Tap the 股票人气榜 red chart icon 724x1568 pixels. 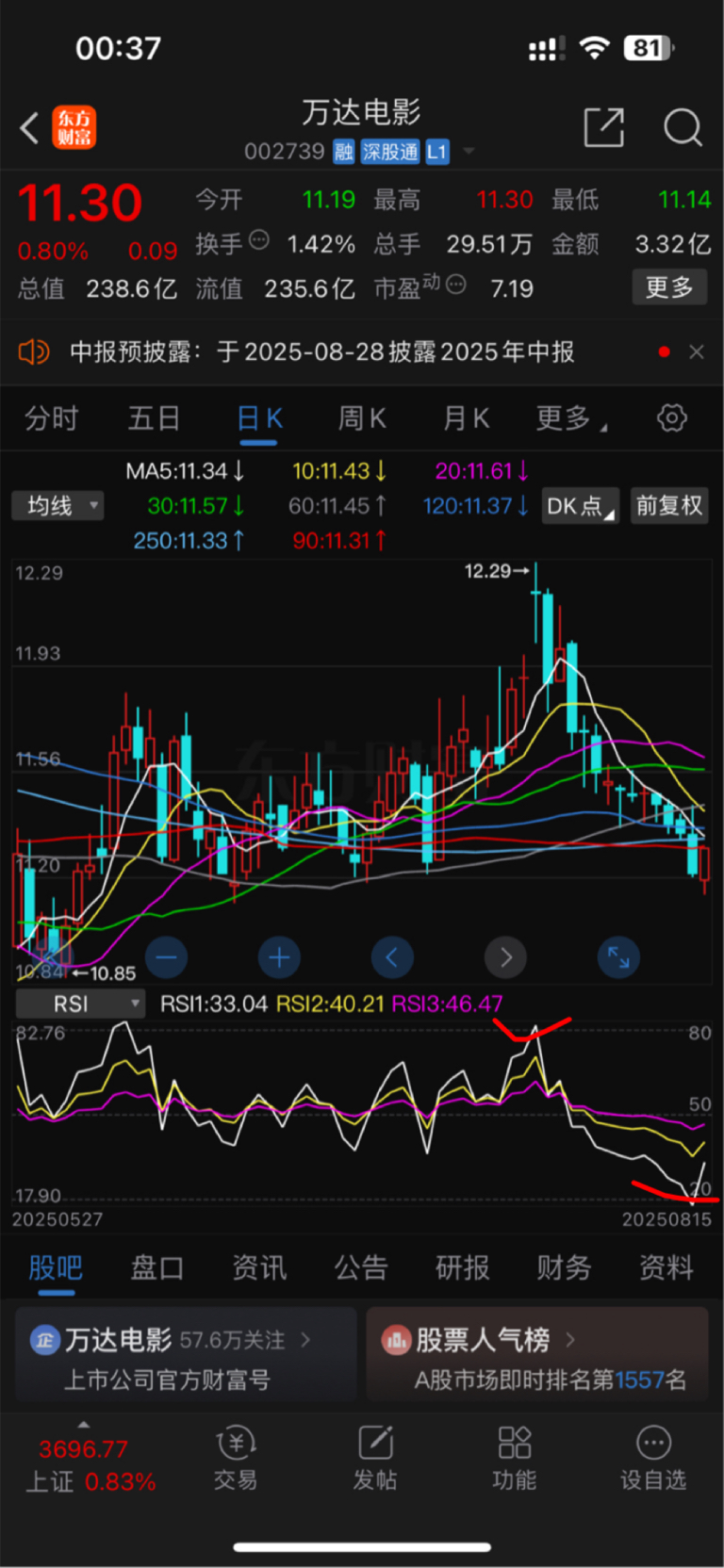[396, 1340]
